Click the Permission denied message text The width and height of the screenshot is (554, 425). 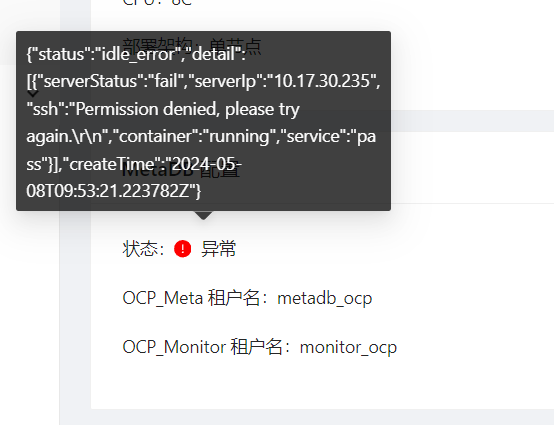pyautogui.click(x=147, y=109)
